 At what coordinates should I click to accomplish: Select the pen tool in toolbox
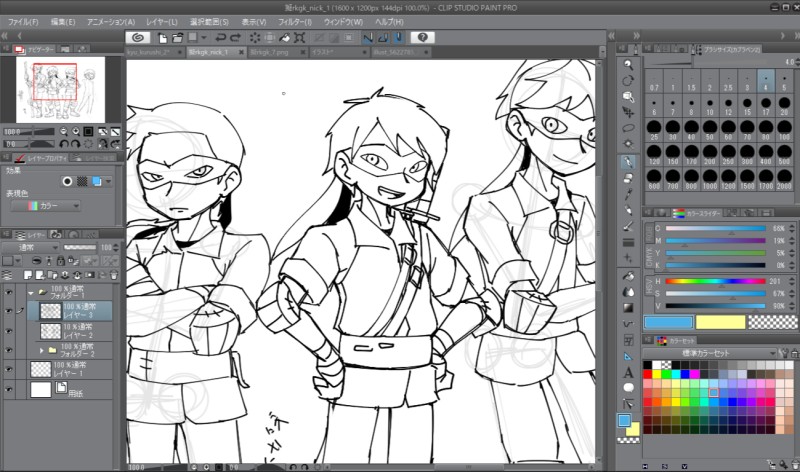(x=628, y=162)
